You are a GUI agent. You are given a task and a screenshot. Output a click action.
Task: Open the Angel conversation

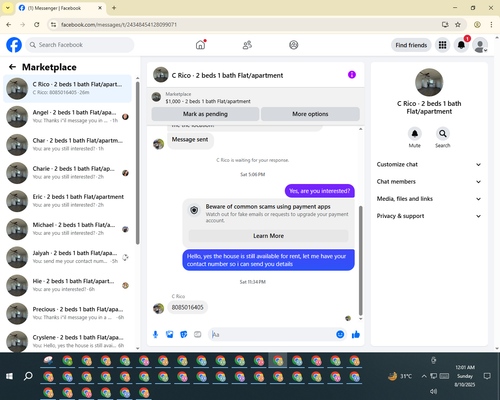coord(67,117)
